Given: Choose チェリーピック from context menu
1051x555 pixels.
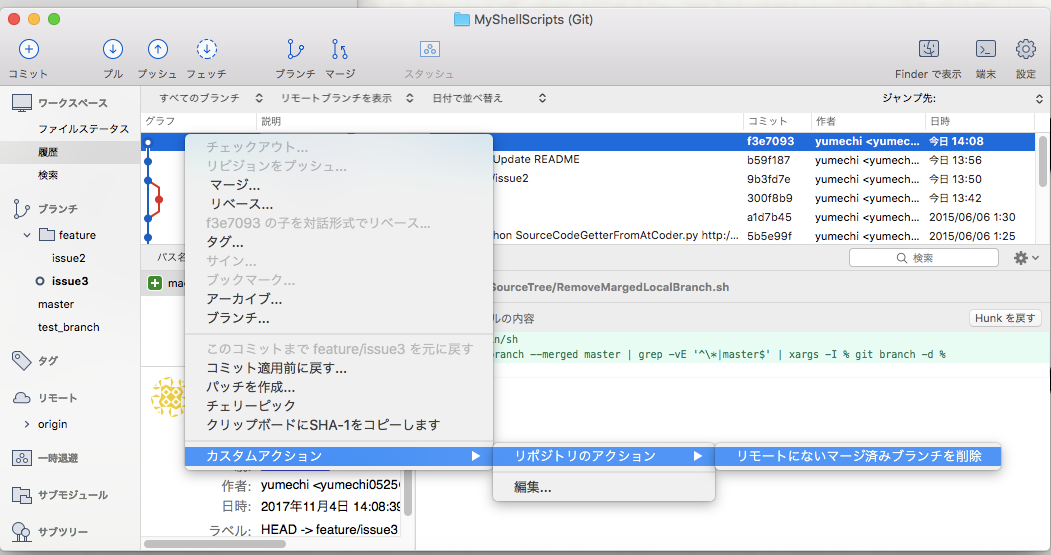Looking at the screenshot, I should [x=251, y=406].
